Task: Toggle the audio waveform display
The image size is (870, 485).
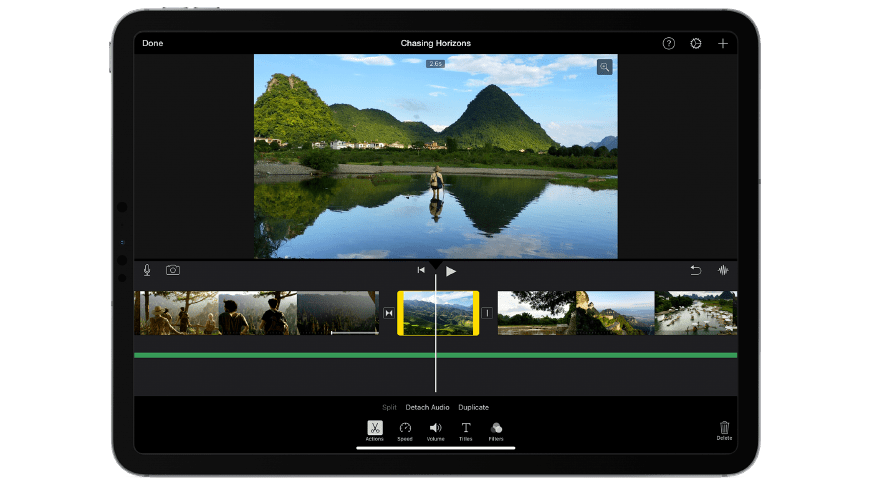Action: tap(723, 270)
